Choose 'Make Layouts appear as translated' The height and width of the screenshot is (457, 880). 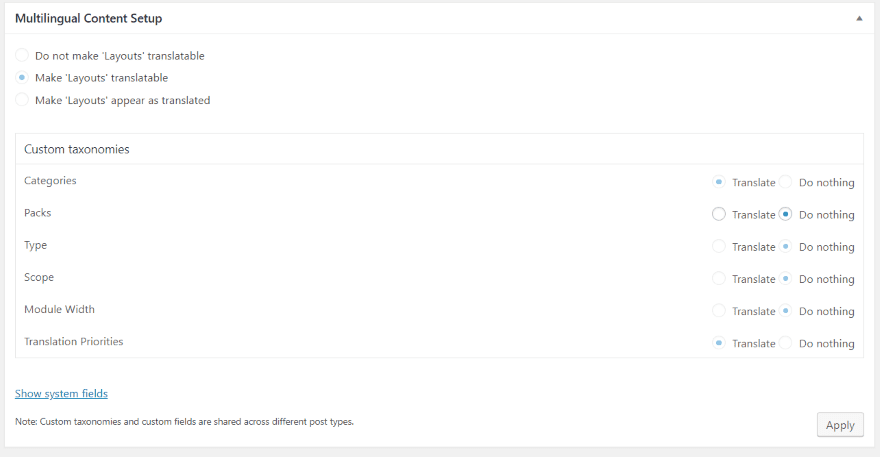22,100
